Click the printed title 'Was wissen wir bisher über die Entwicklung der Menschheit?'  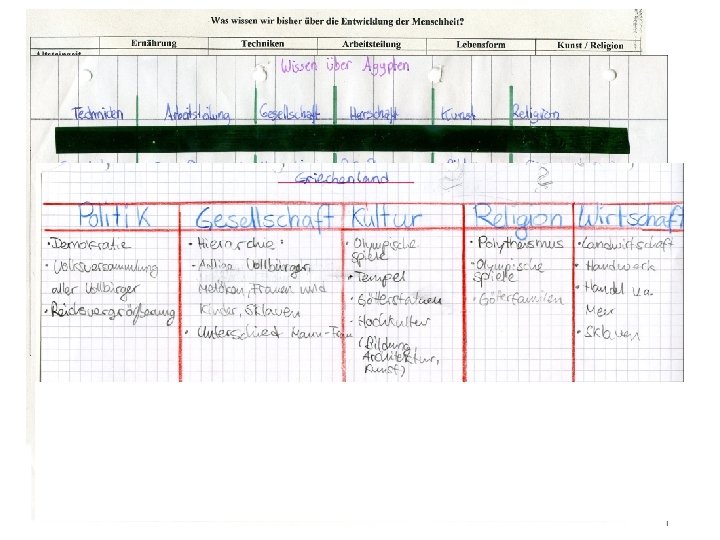click(x=337, y=21)
